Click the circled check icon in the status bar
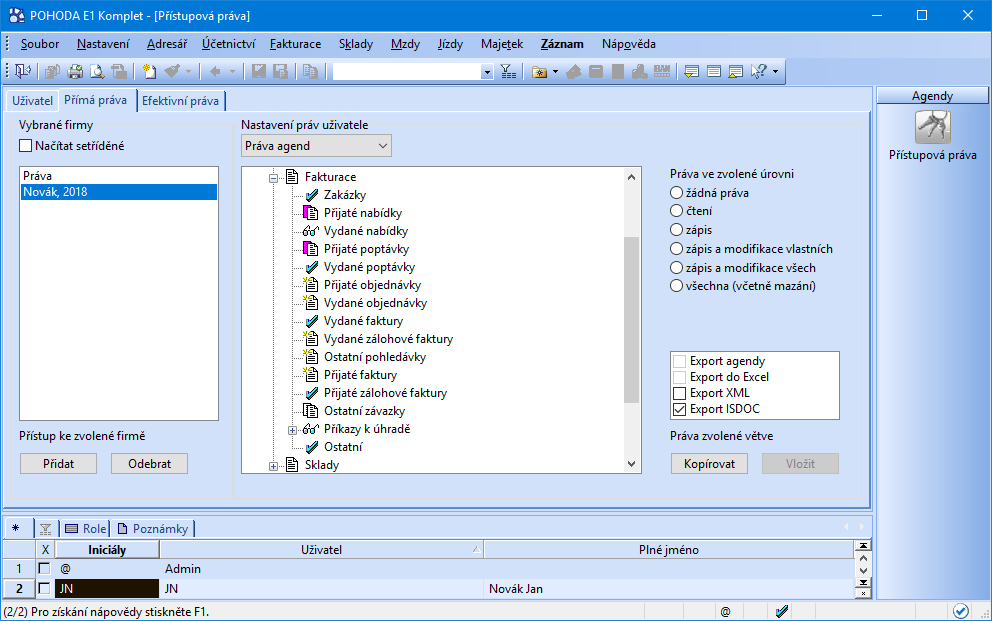 click(x=960, y=611)
